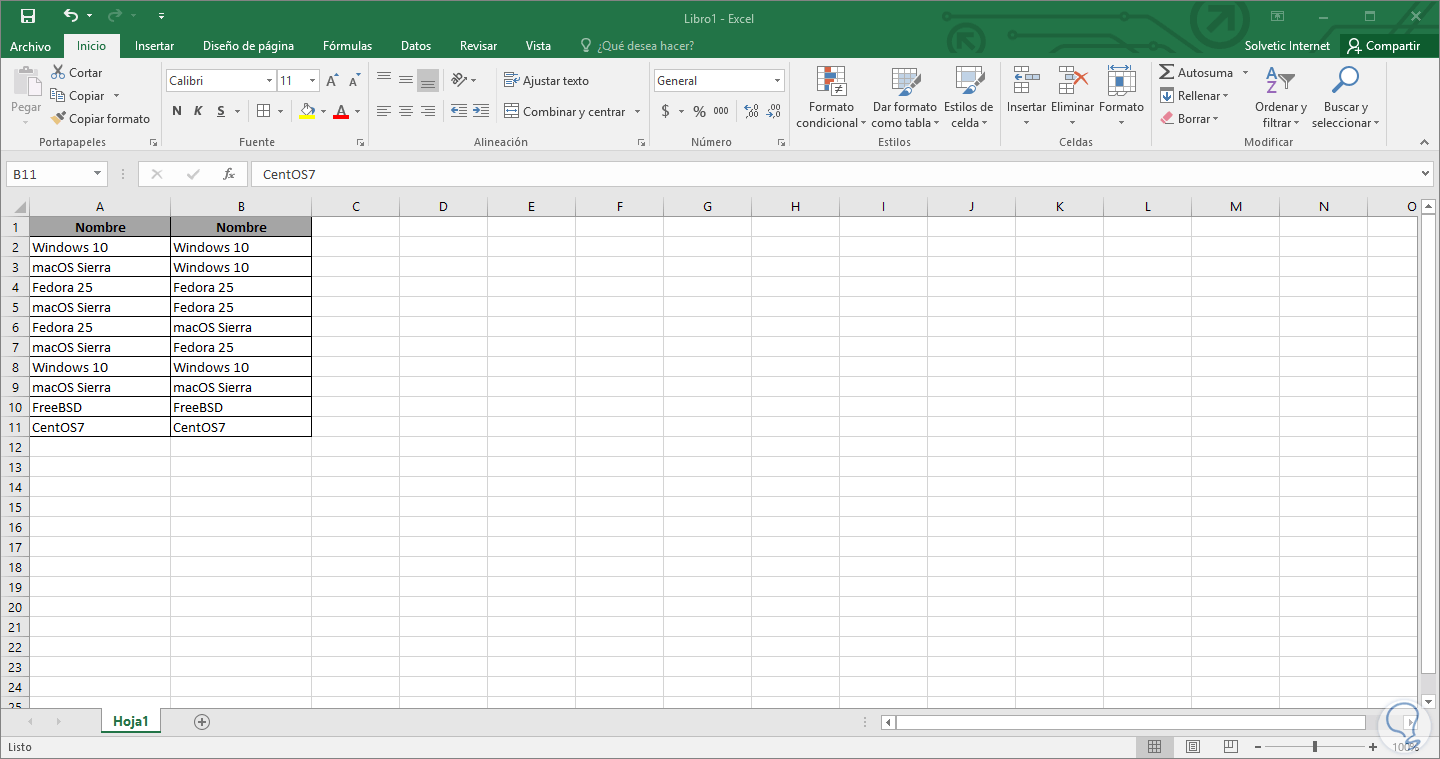This screenshot has width=1440, height=759.
Task: Apply the yellow fill color
Action: click(x=308, y=111)
